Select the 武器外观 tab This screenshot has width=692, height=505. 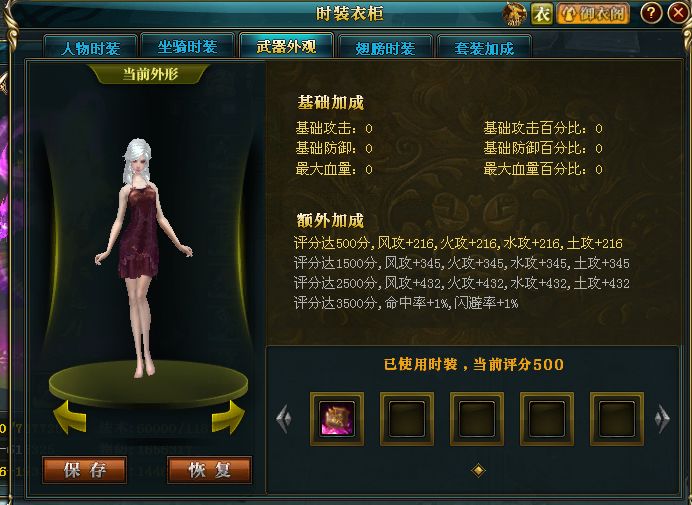pyautogui.click(x=286, y=45)
